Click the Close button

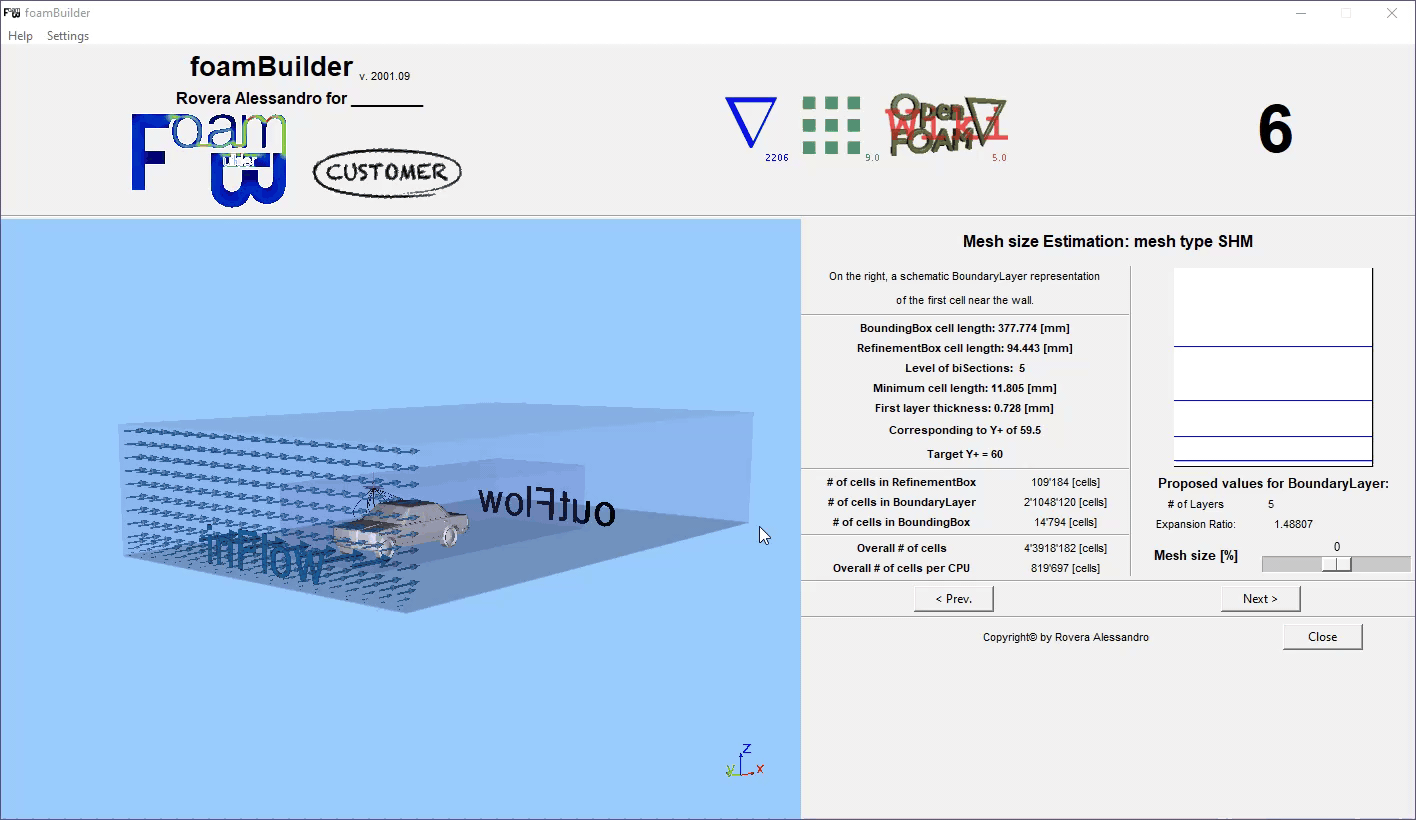[x=1323, y=637]
